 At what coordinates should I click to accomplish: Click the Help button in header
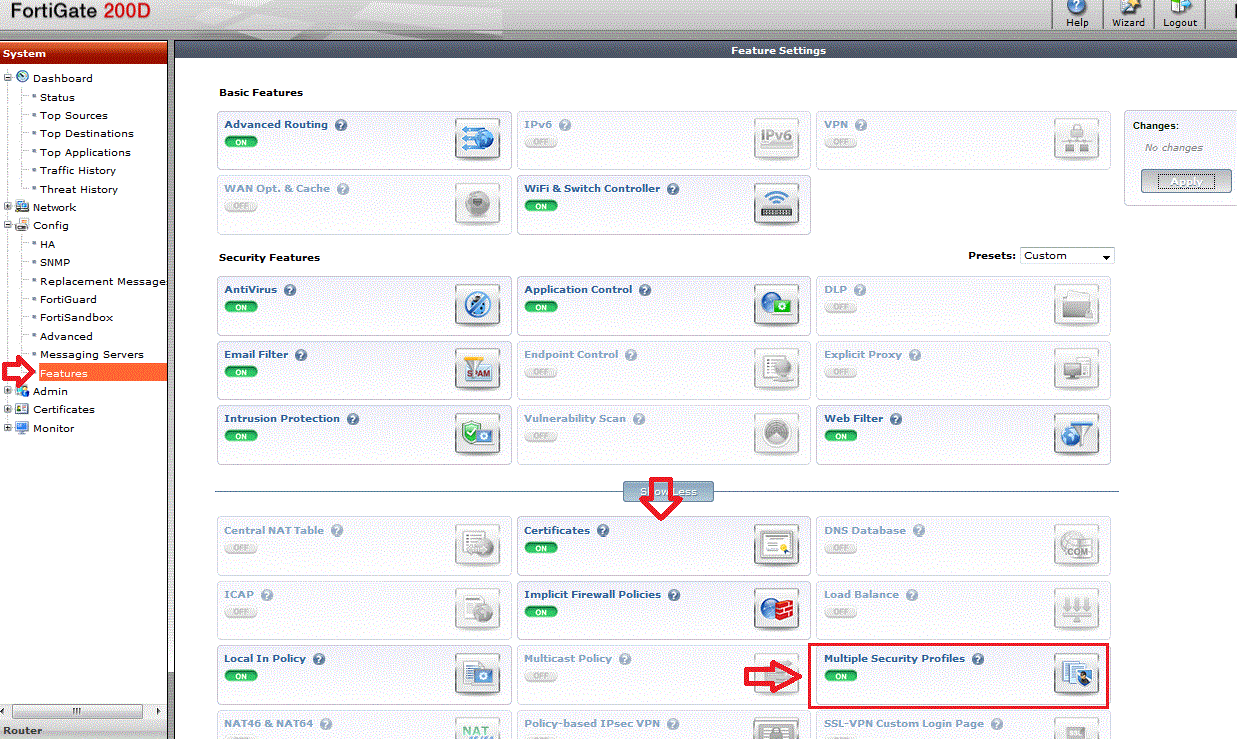point(1077,14)
